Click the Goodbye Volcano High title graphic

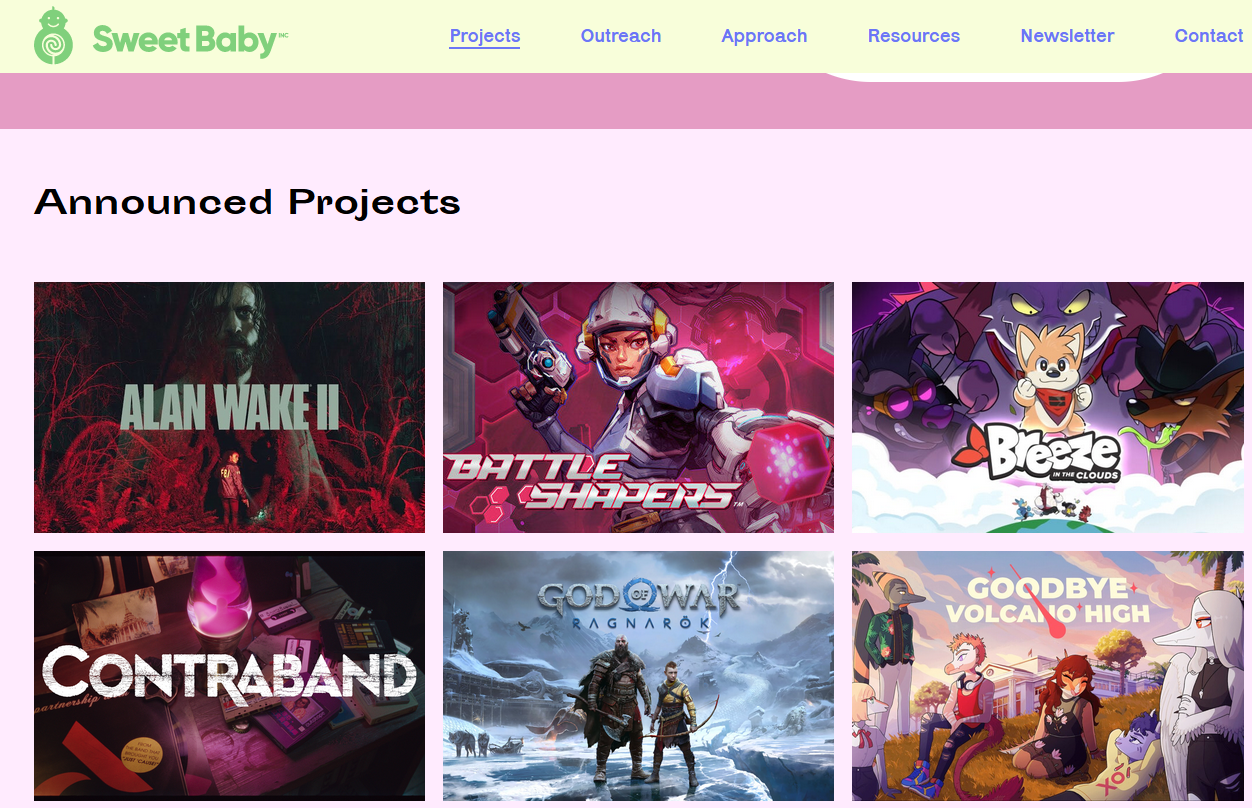point(1047,601)
